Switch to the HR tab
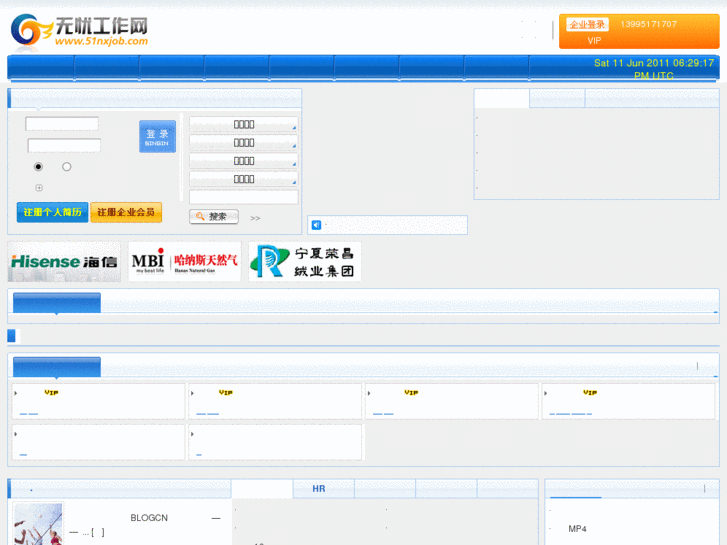The image size is (727, 545). click(319, 489)
